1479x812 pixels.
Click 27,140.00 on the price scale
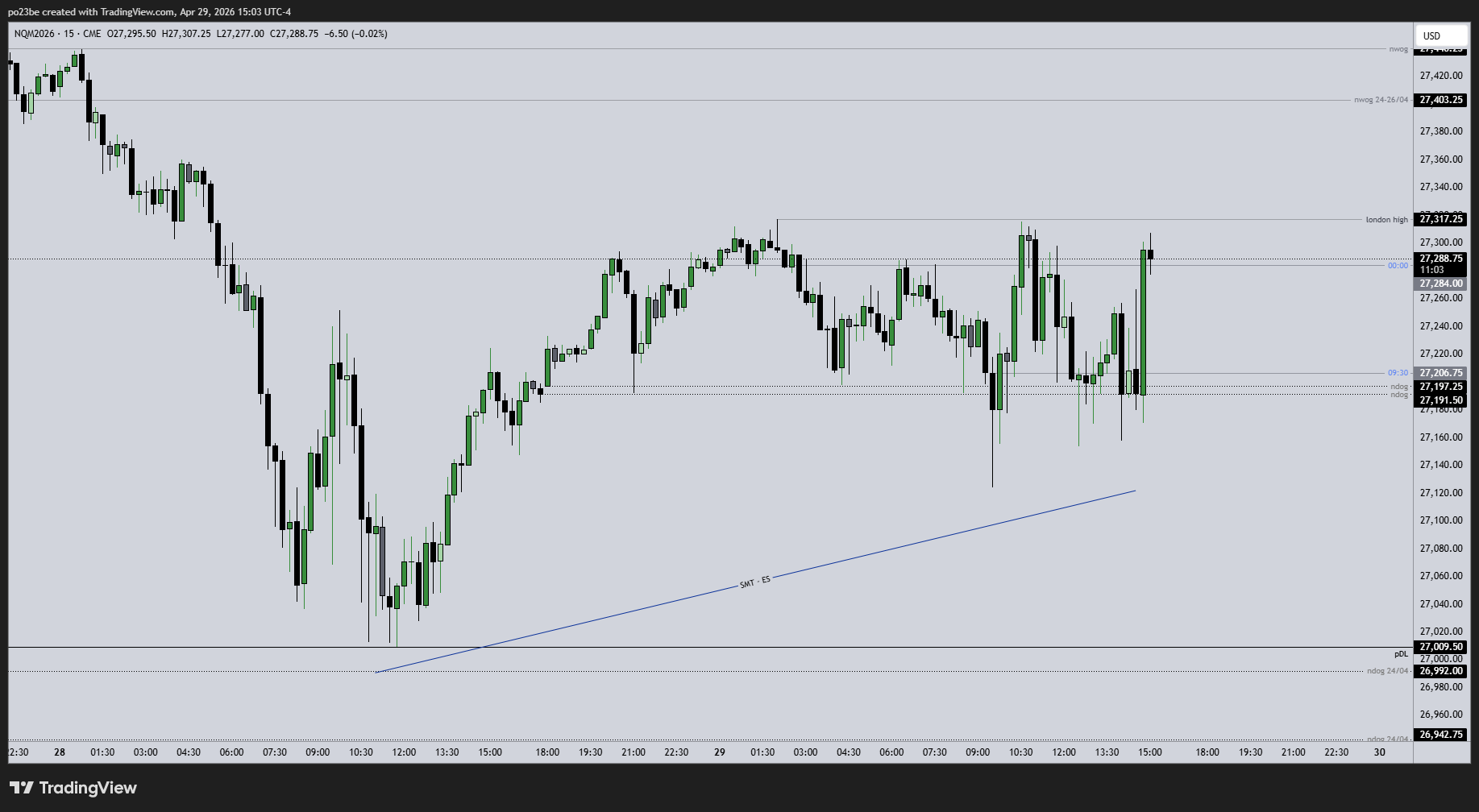point(1441,465)
